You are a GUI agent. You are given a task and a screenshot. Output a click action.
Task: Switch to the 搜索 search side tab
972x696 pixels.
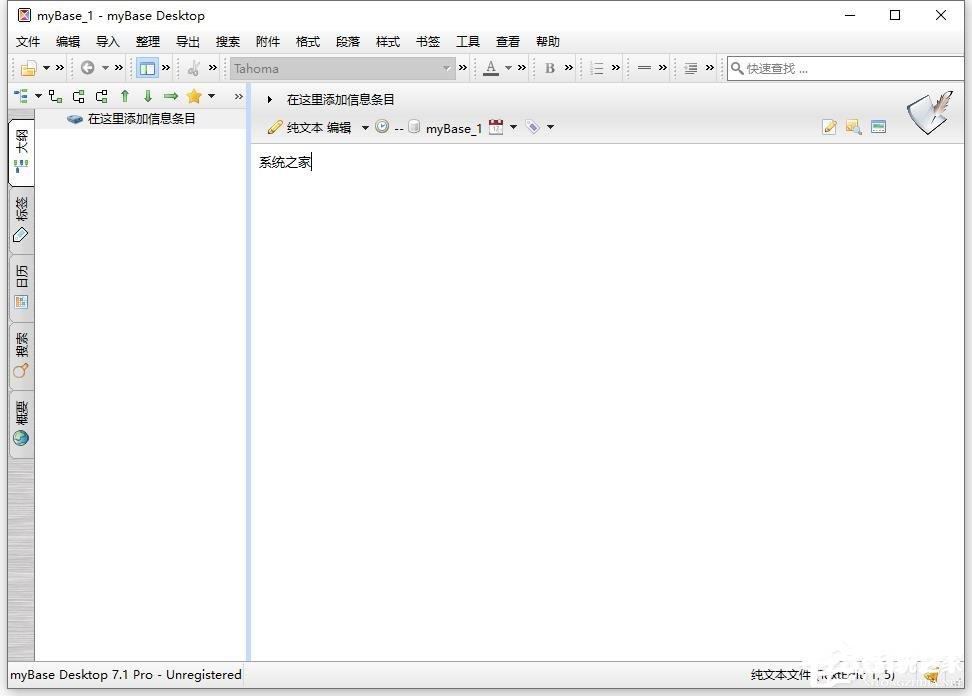click(22, 356)
